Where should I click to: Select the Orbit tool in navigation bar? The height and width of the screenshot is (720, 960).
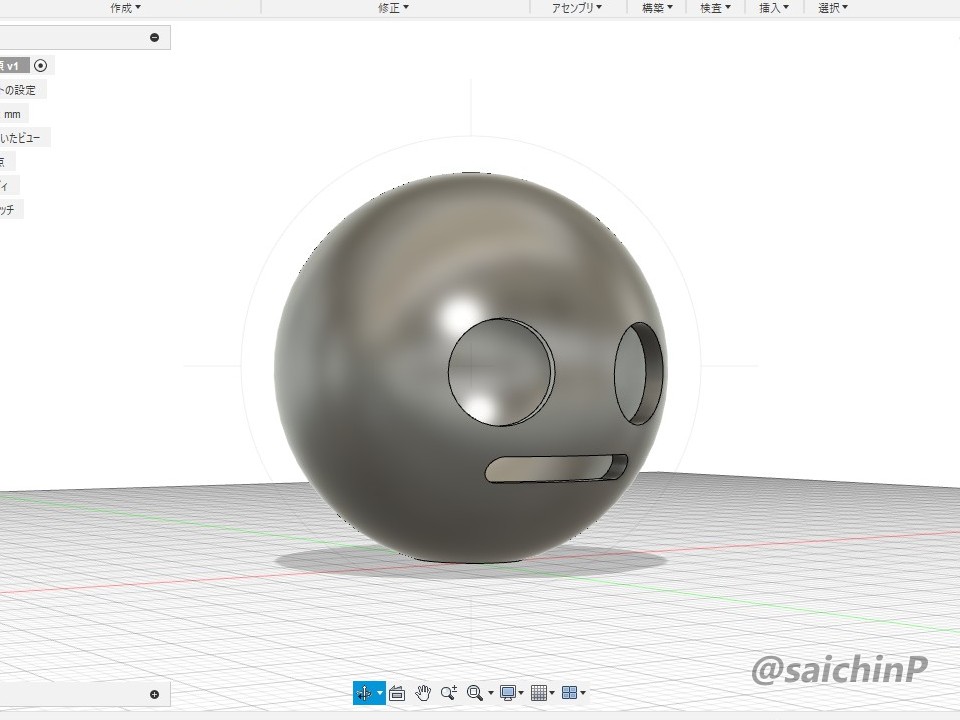click(x=365, y=693)
